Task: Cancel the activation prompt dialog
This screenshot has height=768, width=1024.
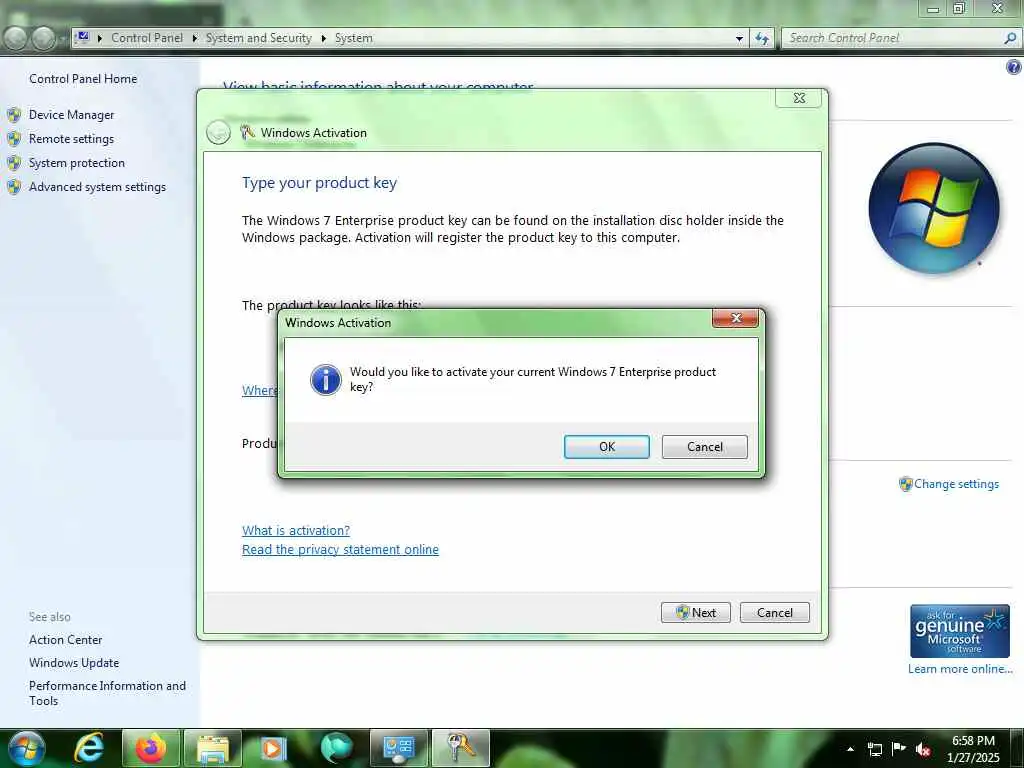Action: click(704, 447)
